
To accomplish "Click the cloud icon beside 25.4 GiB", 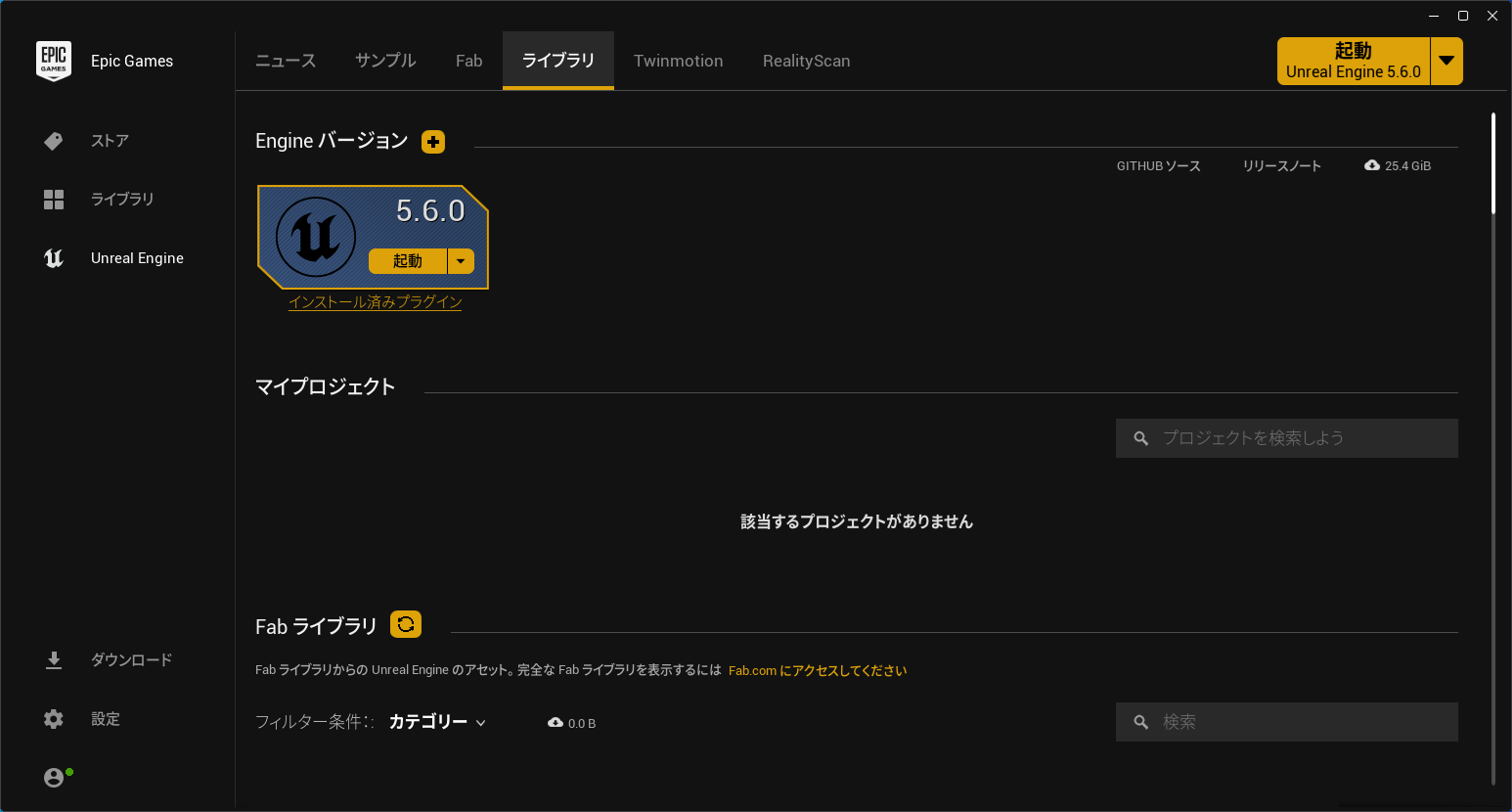I will pos(1372,165).
